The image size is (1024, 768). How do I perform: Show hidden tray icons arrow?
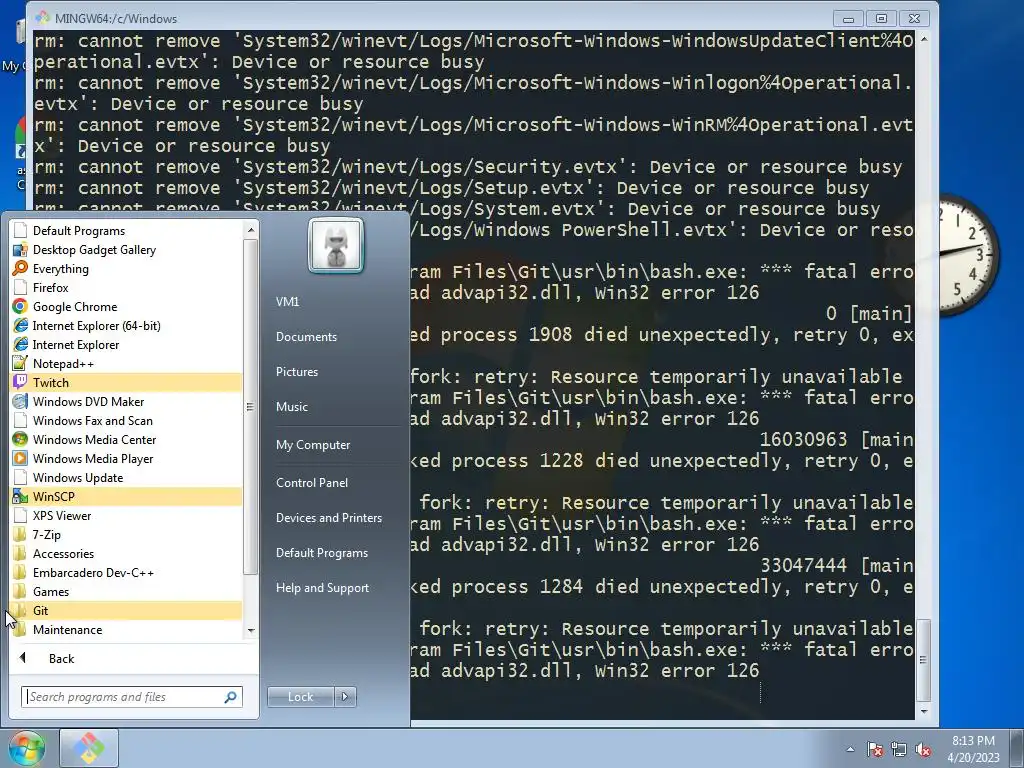850,750
